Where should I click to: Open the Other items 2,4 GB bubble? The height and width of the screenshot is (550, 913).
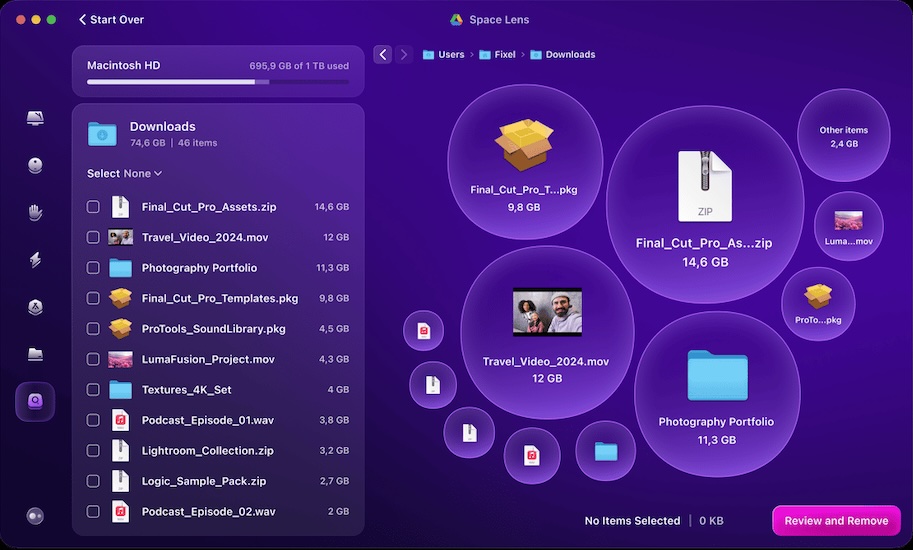(x=844, y=136)
